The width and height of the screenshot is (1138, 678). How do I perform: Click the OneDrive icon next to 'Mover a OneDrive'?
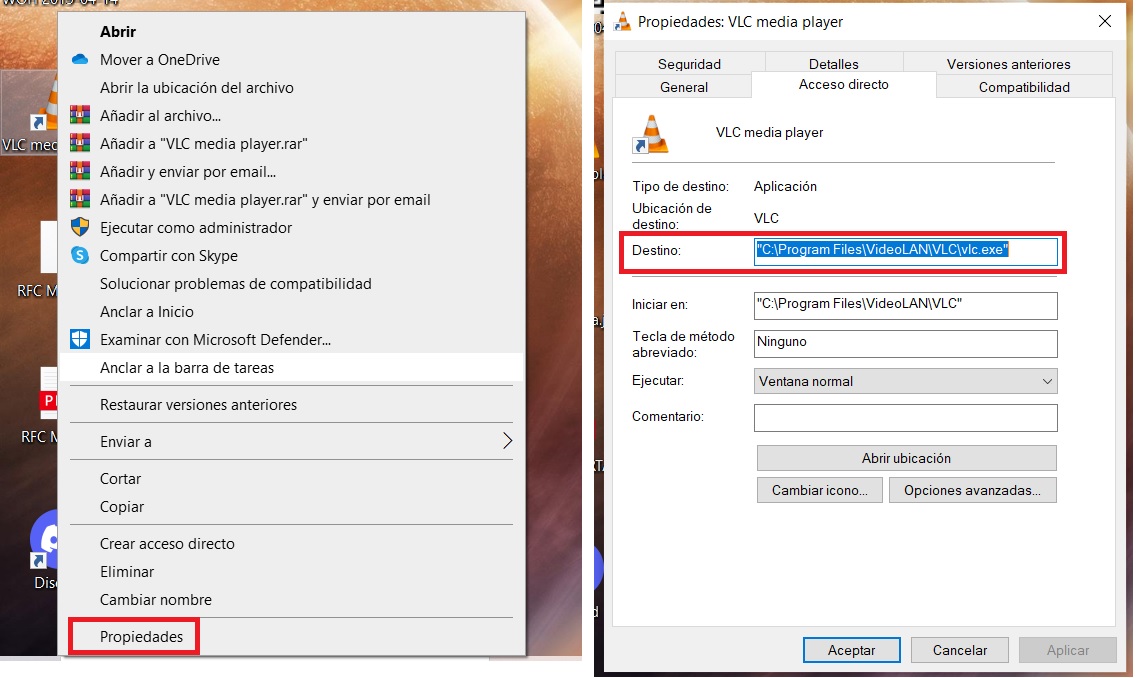tap(80, 60)
